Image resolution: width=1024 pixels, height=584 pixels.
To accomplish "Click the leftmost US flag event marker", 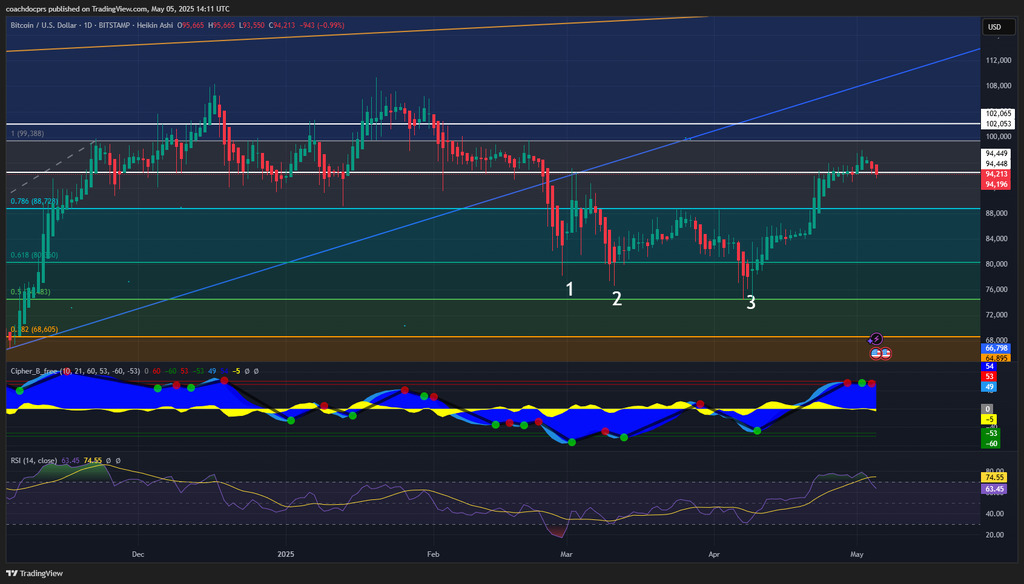I will click(x=876, y=353).
